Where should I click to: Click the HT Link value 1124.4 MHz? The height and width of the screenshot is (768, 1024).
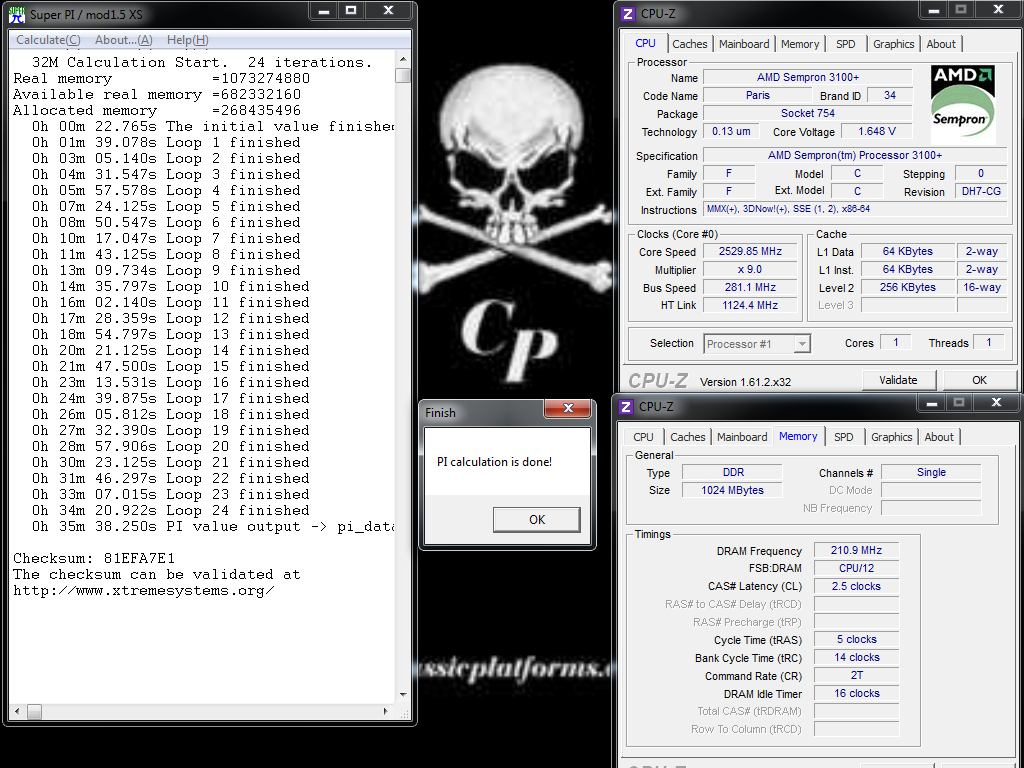(750, 305)
